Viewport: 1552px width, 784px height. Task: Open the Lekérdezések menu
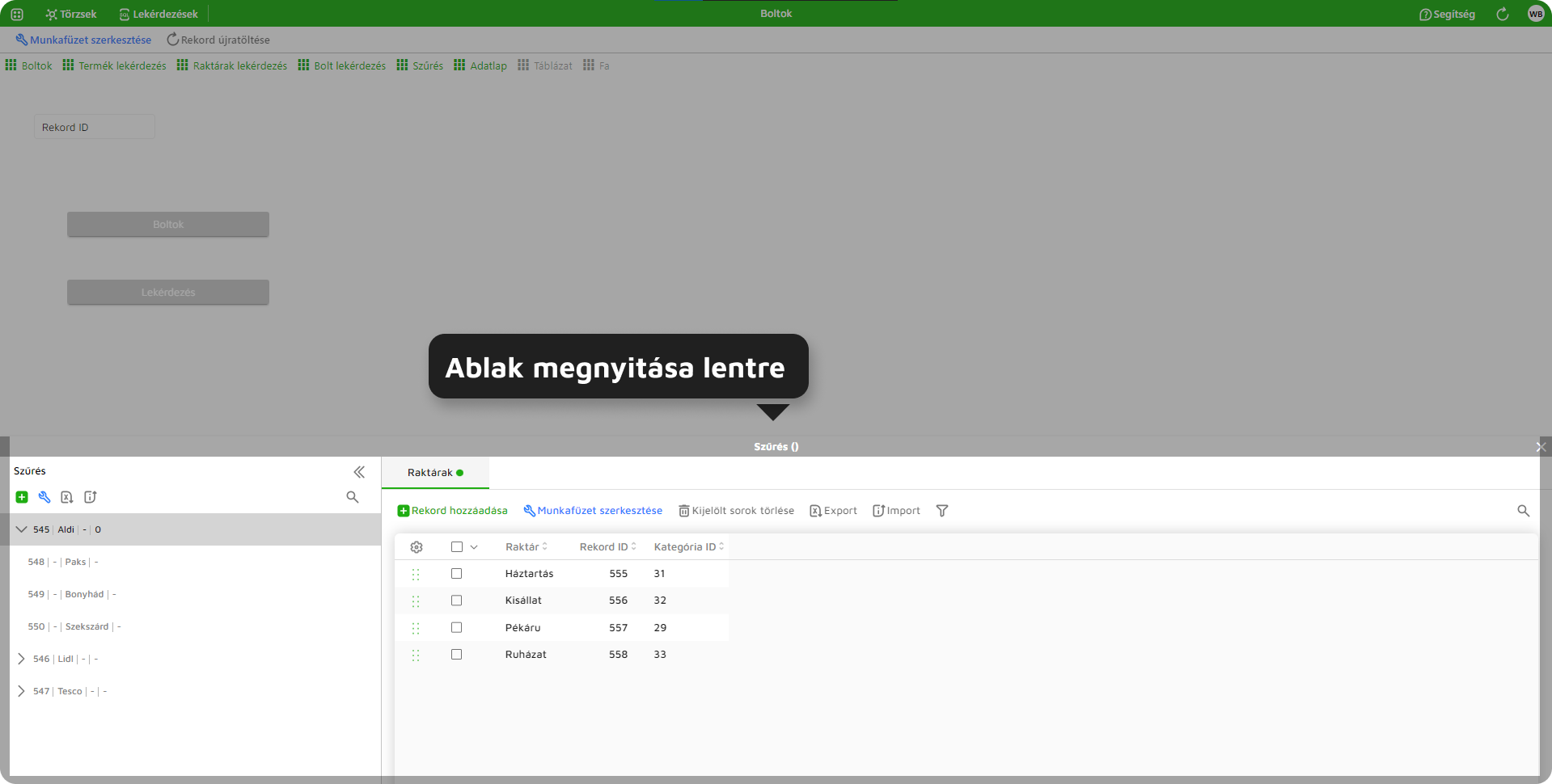(159, 14)
